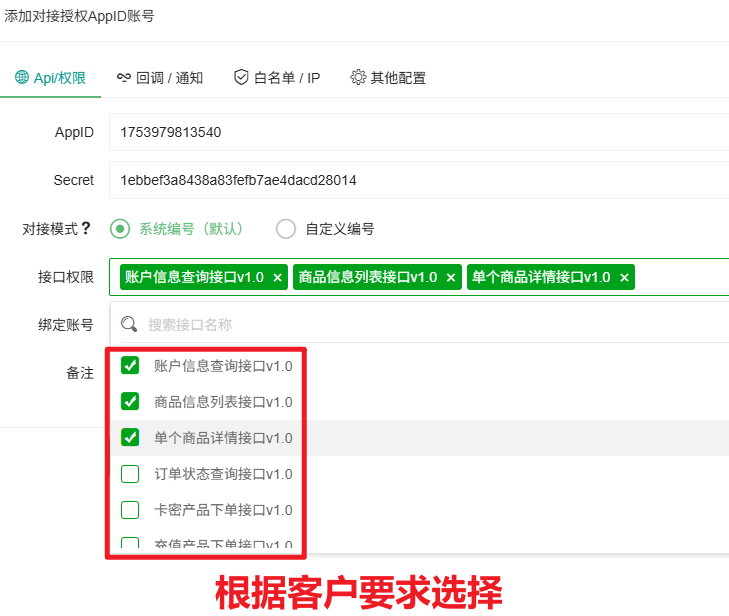Viewport: 729px width, 616px height.
Task: Click the search magnifier icon in dropdown
Action: pos(128,324)
